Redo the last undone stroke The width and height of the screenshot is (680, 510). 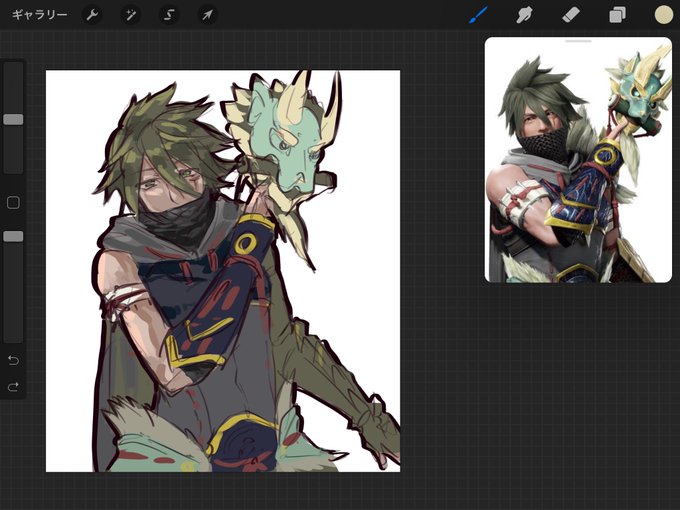(13, 386)
